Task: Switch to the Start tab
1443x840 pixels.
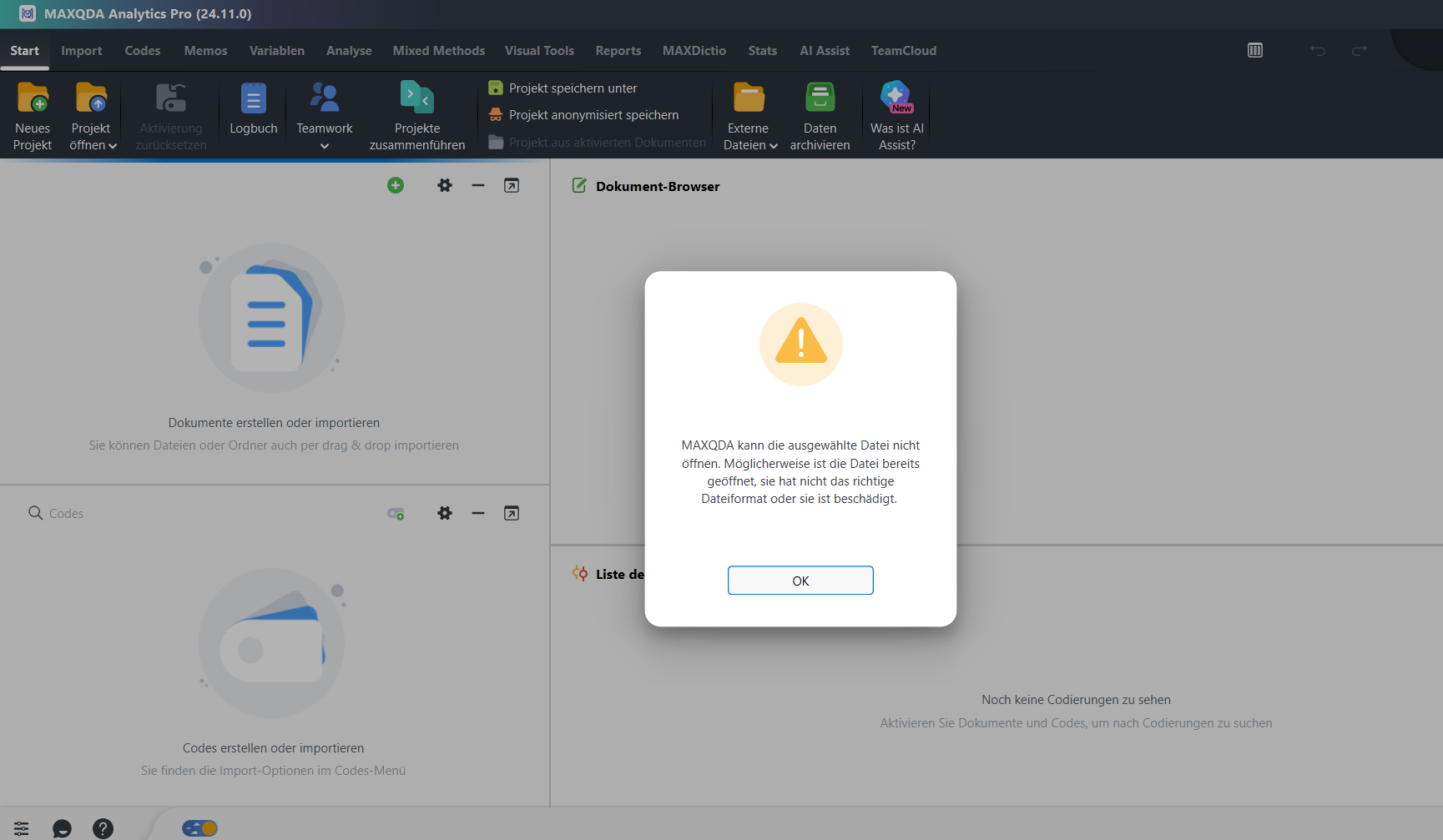Action: click(25, 51)
